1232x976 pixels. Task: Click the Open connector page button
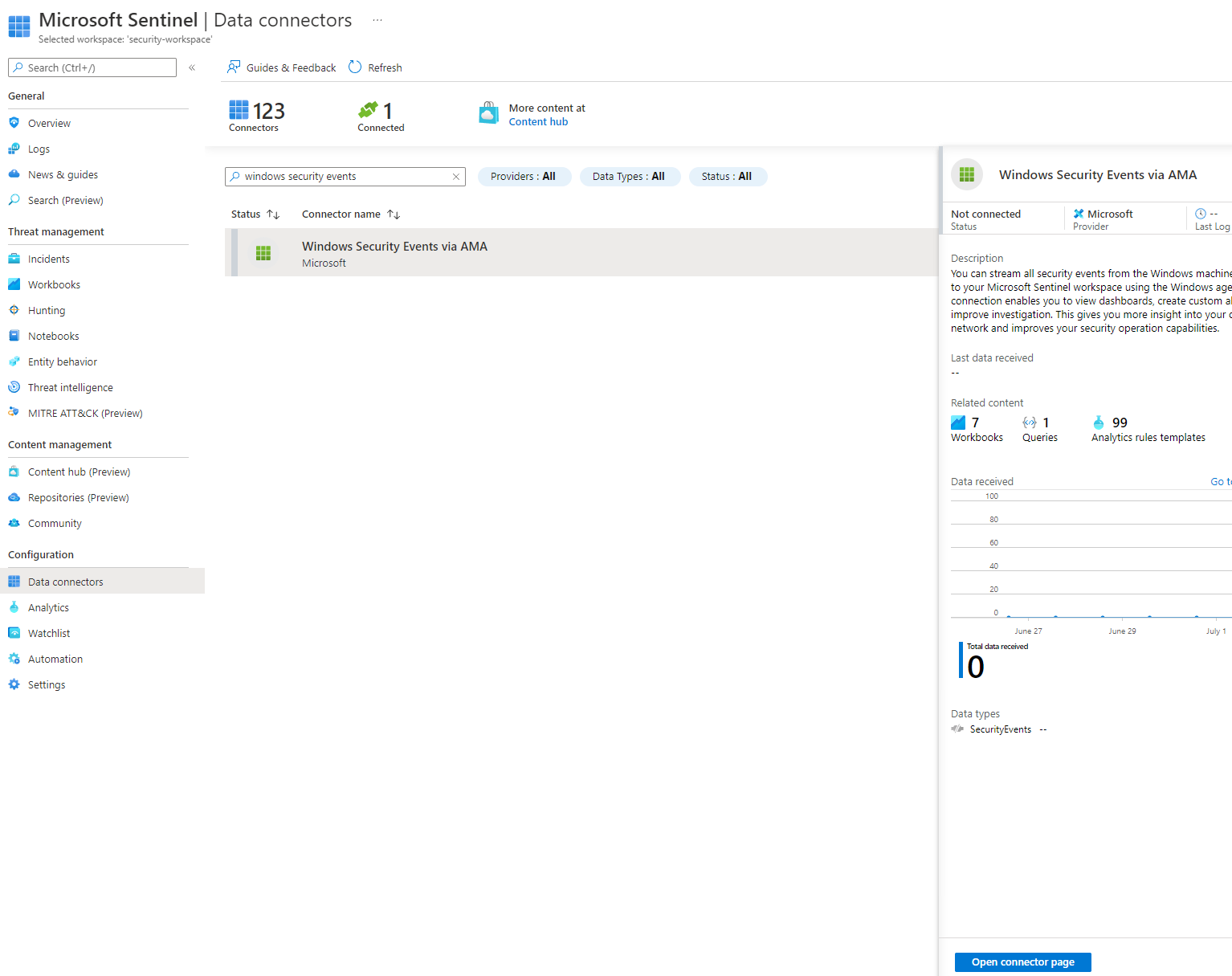1022,962
